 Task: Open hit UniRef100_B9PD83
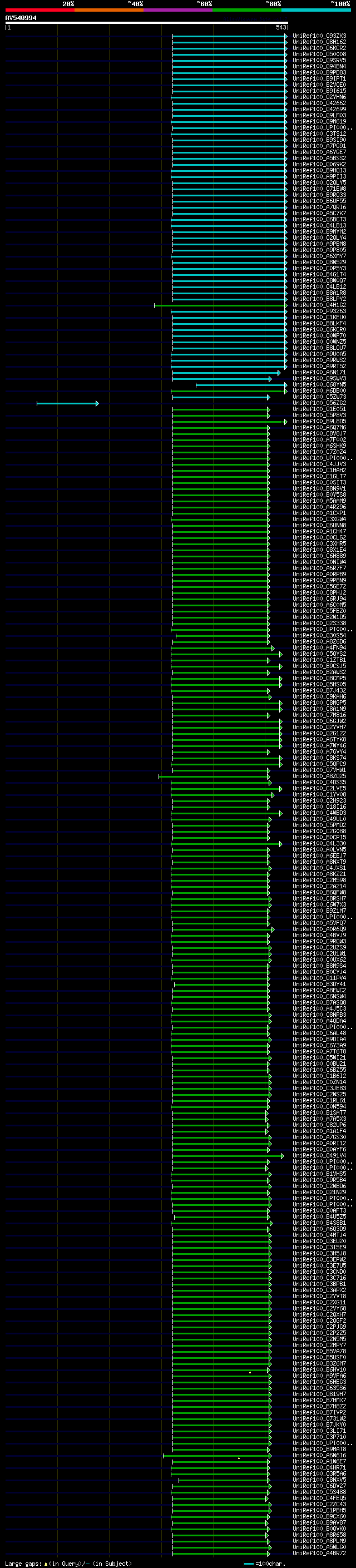[319, 72]
